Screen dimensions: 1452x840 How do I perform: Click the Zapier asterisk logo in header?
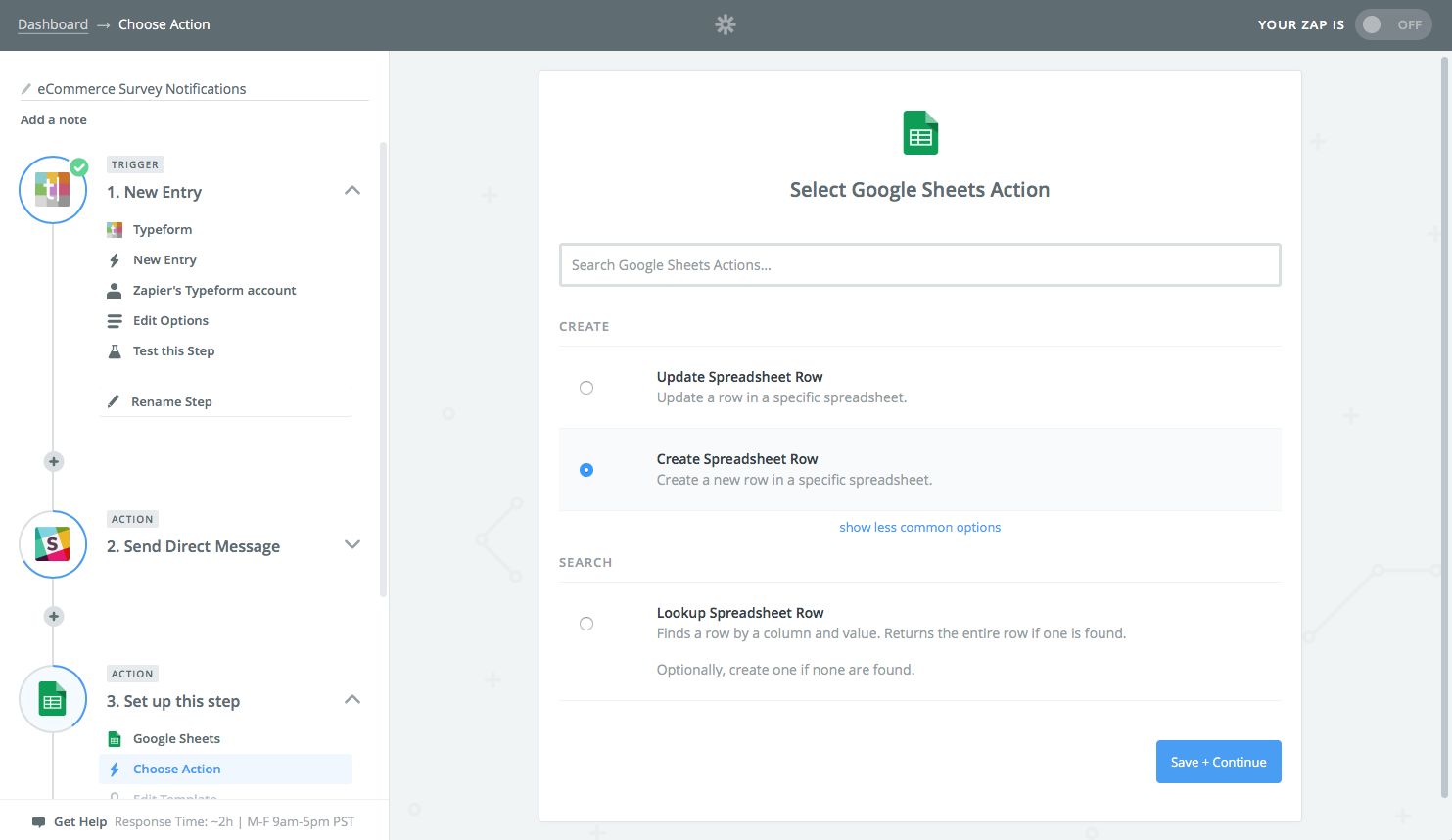click(x=725, y=24)
